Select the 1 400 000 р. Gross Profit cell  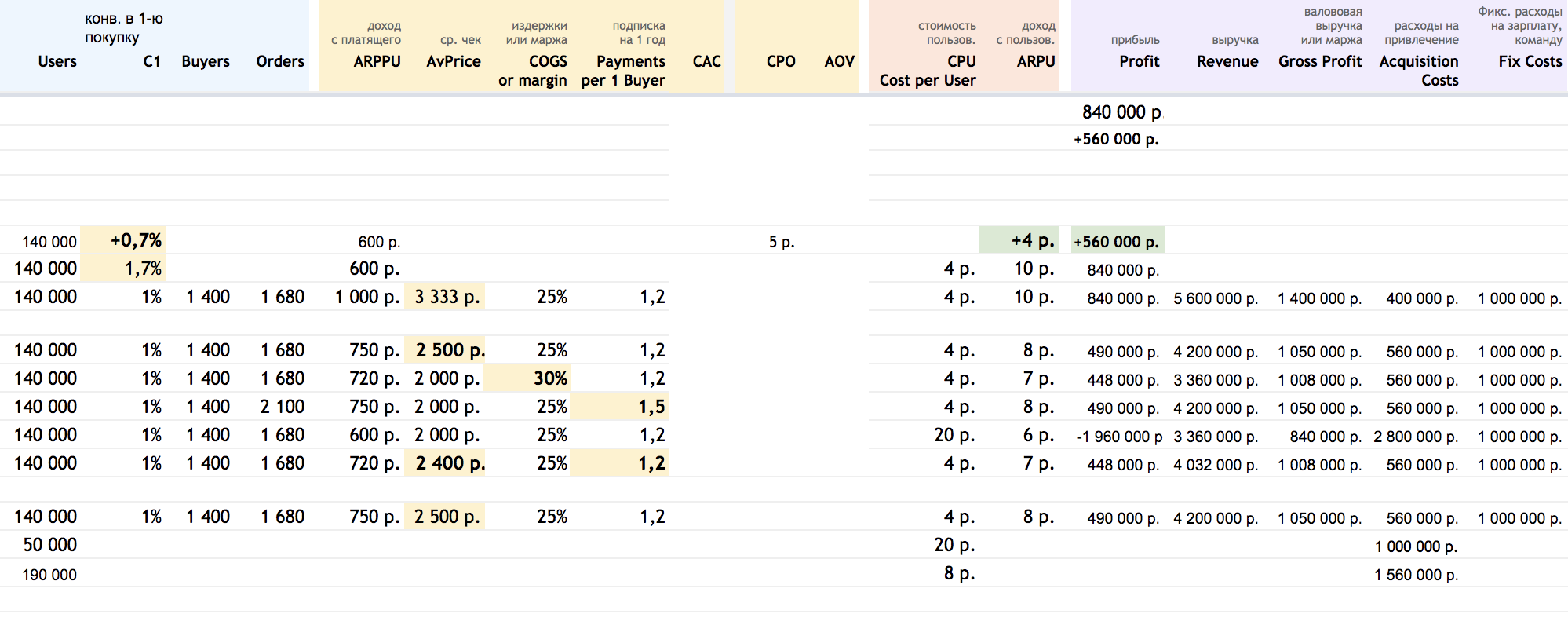point(1320,298)
